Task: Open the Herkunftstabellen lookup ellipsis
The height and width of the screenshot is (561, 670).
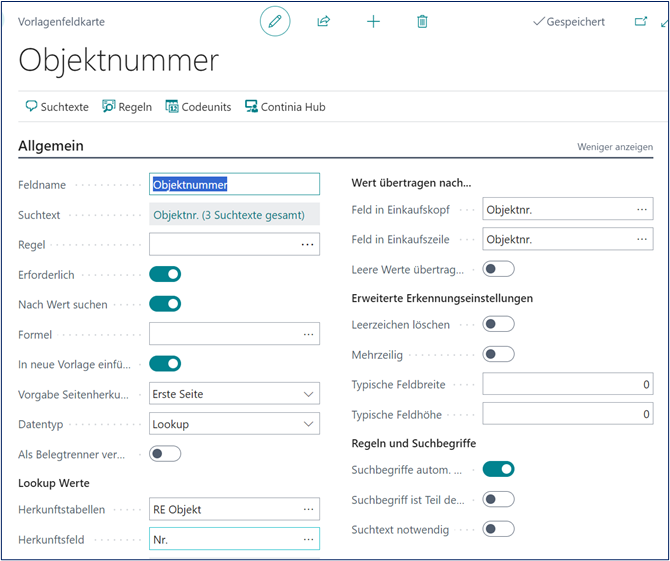Action: click(x=308, y=509)
